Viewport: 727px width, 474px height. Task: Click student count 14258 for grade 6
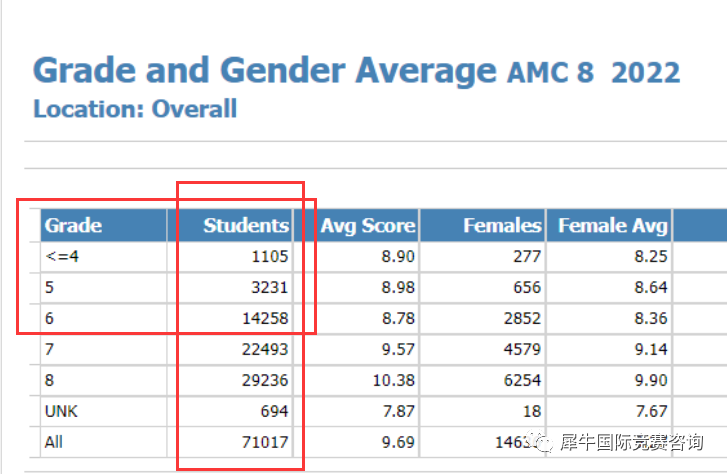pos(265,318)
